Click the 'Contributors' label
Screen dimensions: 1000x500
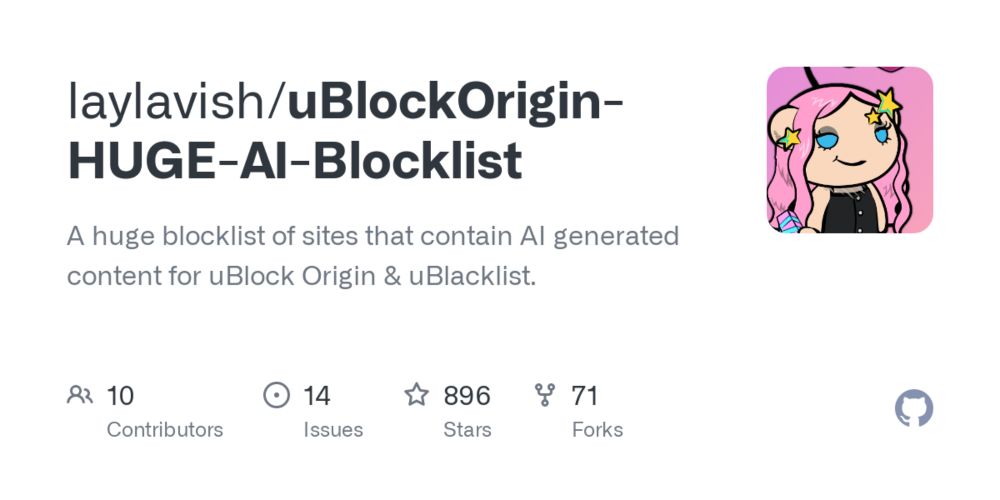[x=165, y=430]
